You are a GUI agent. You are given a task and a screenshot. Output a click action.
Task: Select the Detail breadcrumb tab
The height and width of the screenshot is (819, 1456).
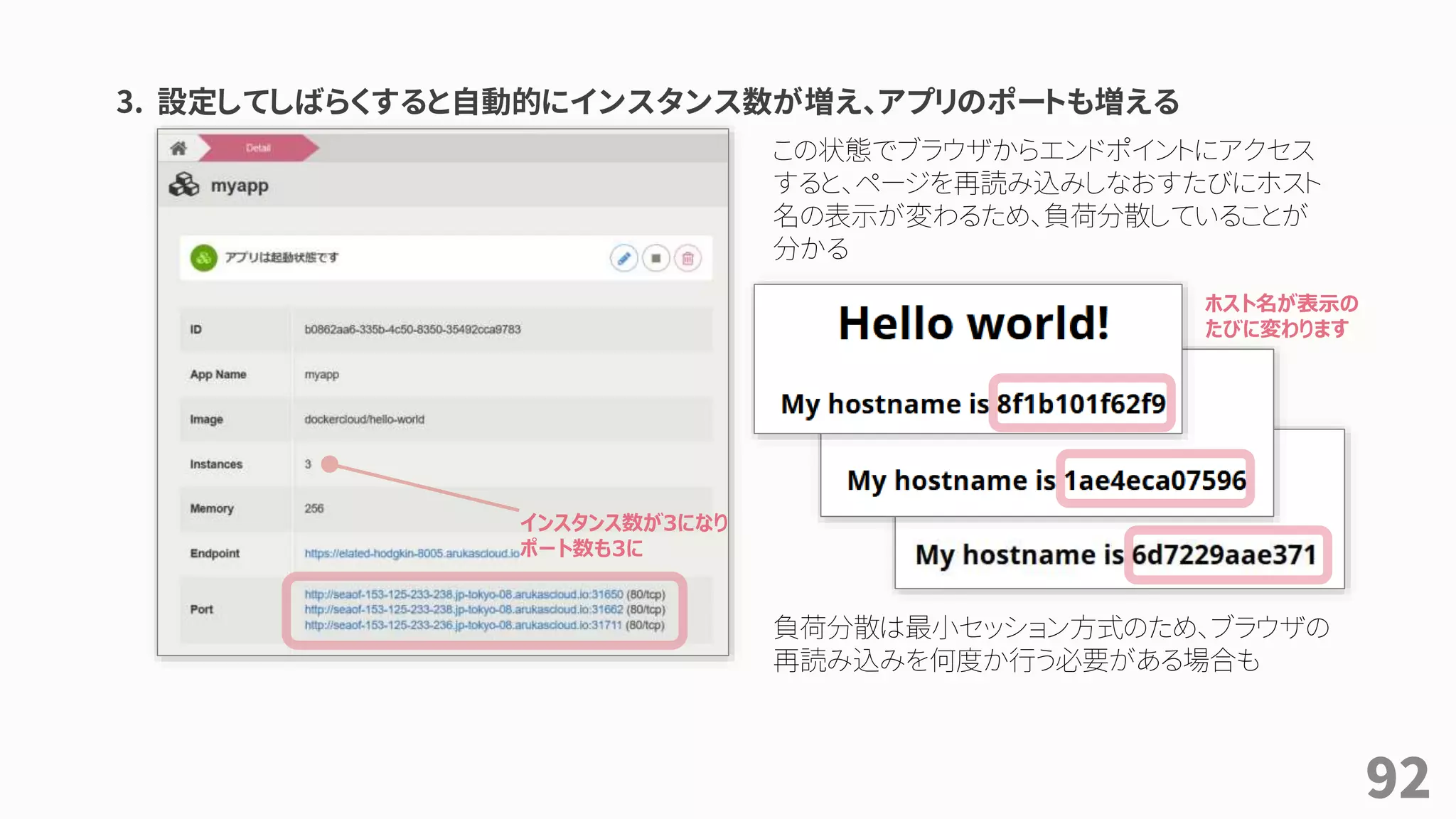[258, 148]
